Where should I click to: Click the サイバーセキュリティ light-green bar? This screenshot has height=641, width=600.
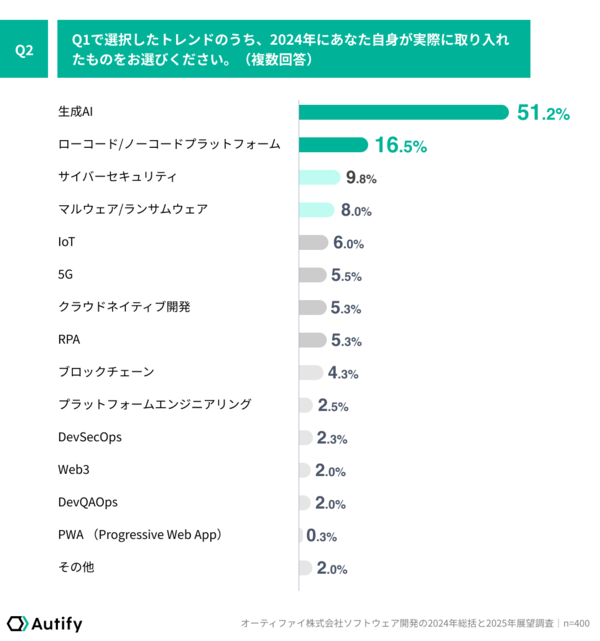click(319, 177)
